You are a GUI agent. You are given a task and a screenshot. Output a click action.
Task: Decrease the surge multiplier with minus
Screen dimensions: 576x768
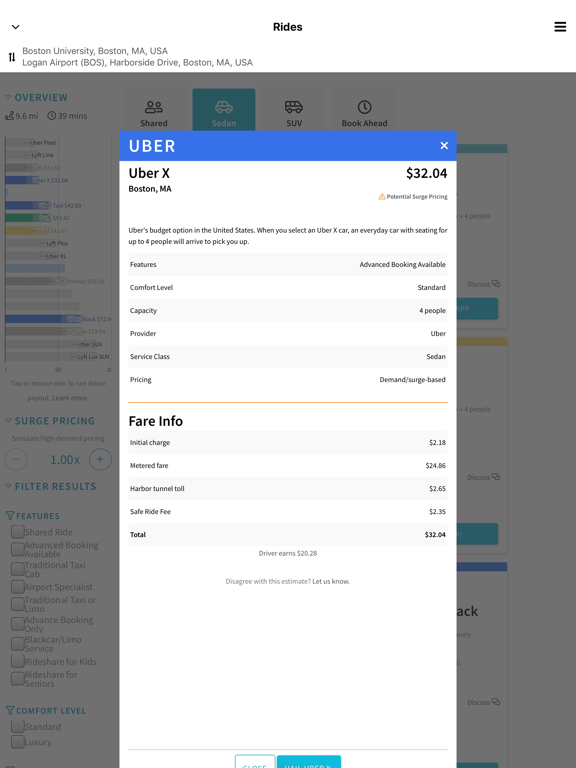coord(16,459)
